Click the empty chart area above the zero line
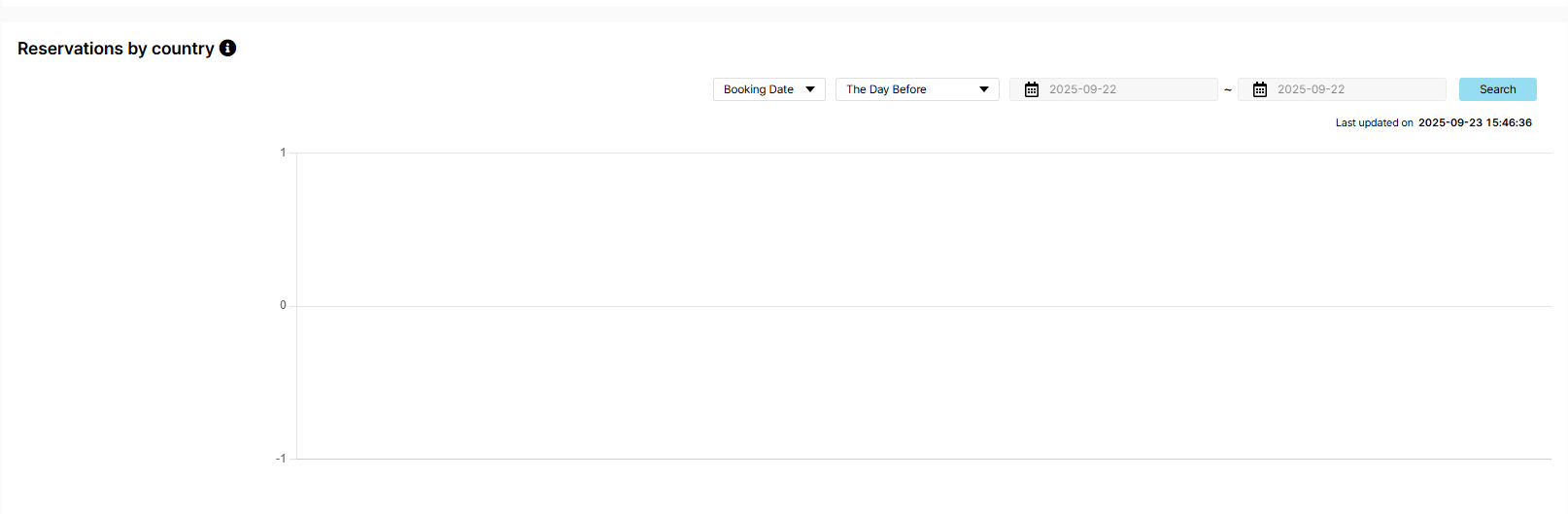Viewport: 1568px width, 514px height. coord(923,229)
